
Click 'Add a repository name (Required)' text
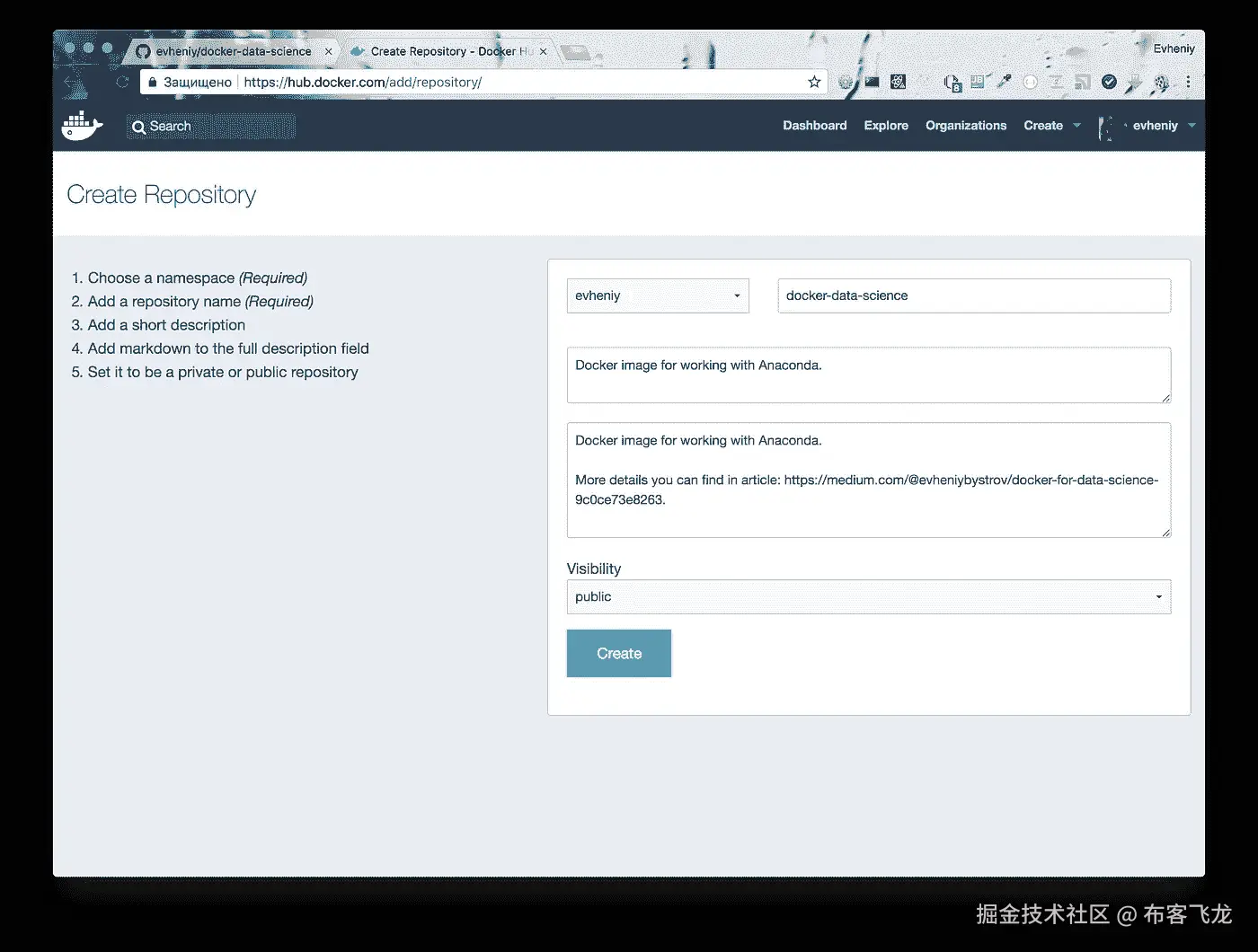(200, 302)
